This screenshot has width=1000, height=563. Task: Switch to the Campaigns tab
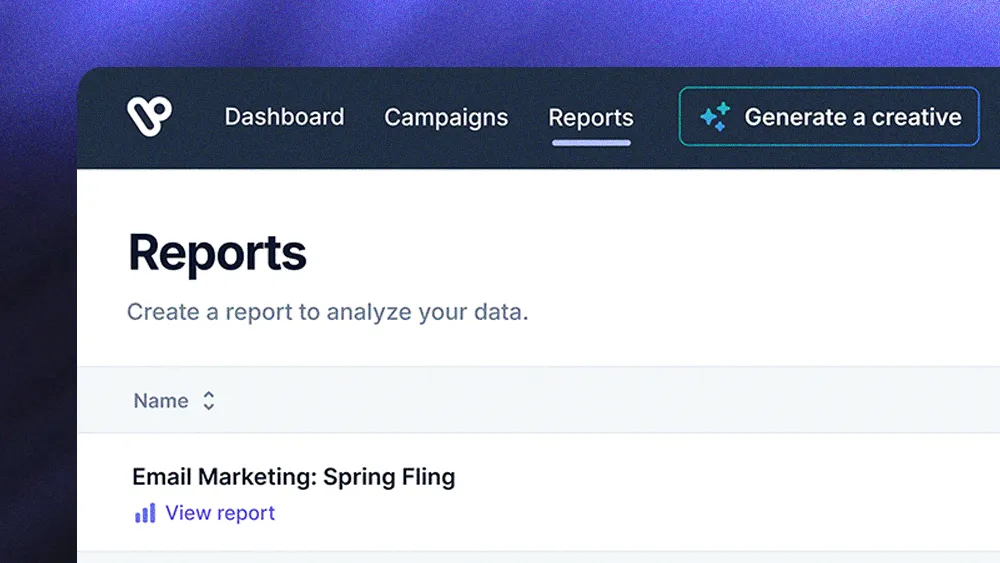point(446,117)
